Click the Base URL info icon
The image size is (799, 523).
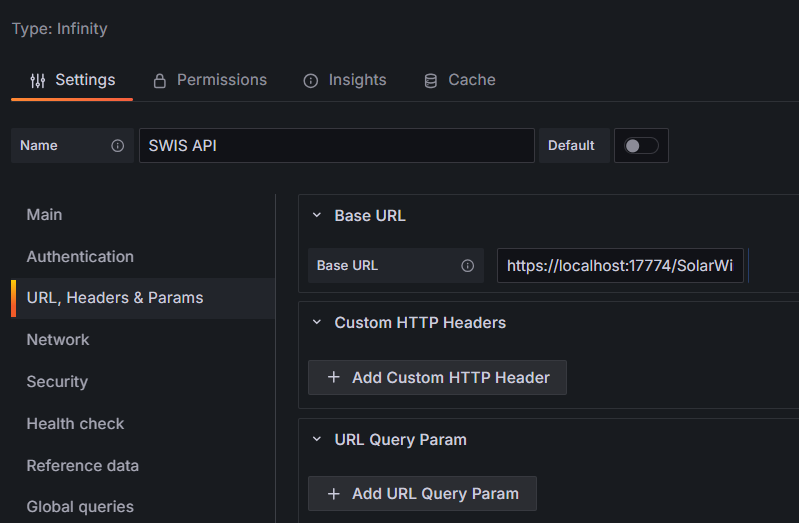467,266
